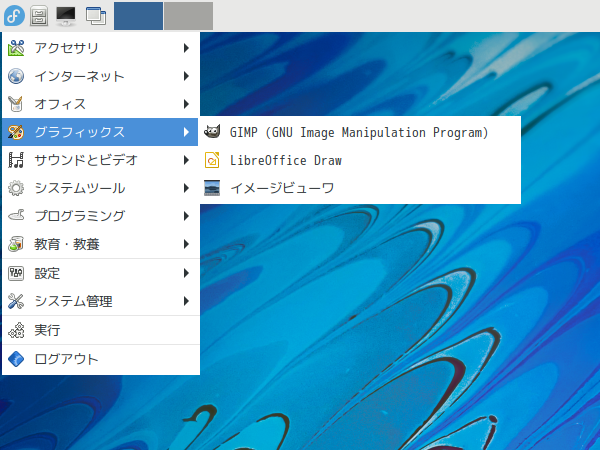The height and width of the screenshot is (450, 600).
Task: Open the システム管理 category label
Action: click(73, 301)
